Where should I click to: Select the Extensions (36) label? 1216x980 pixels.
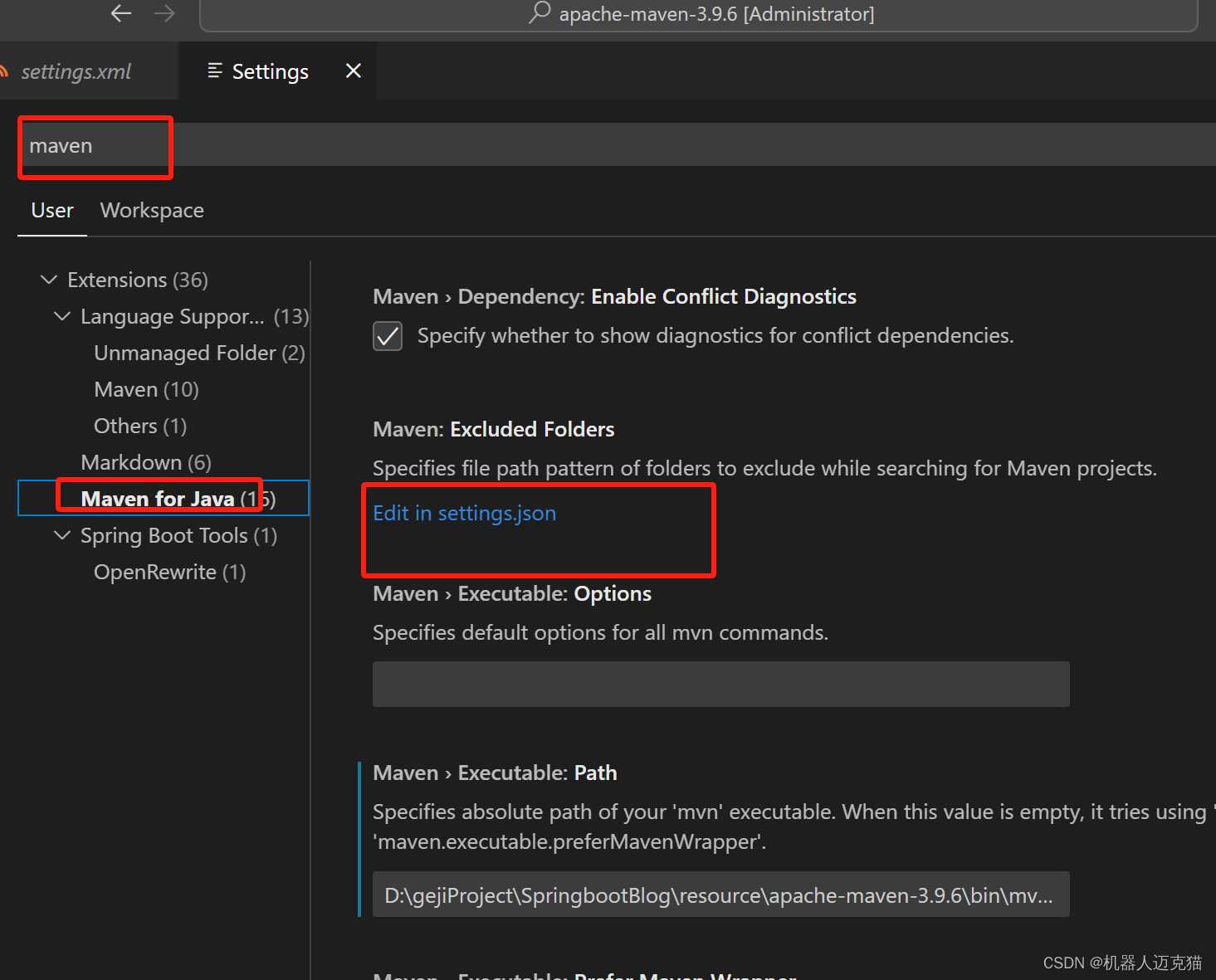coord(138,280)
